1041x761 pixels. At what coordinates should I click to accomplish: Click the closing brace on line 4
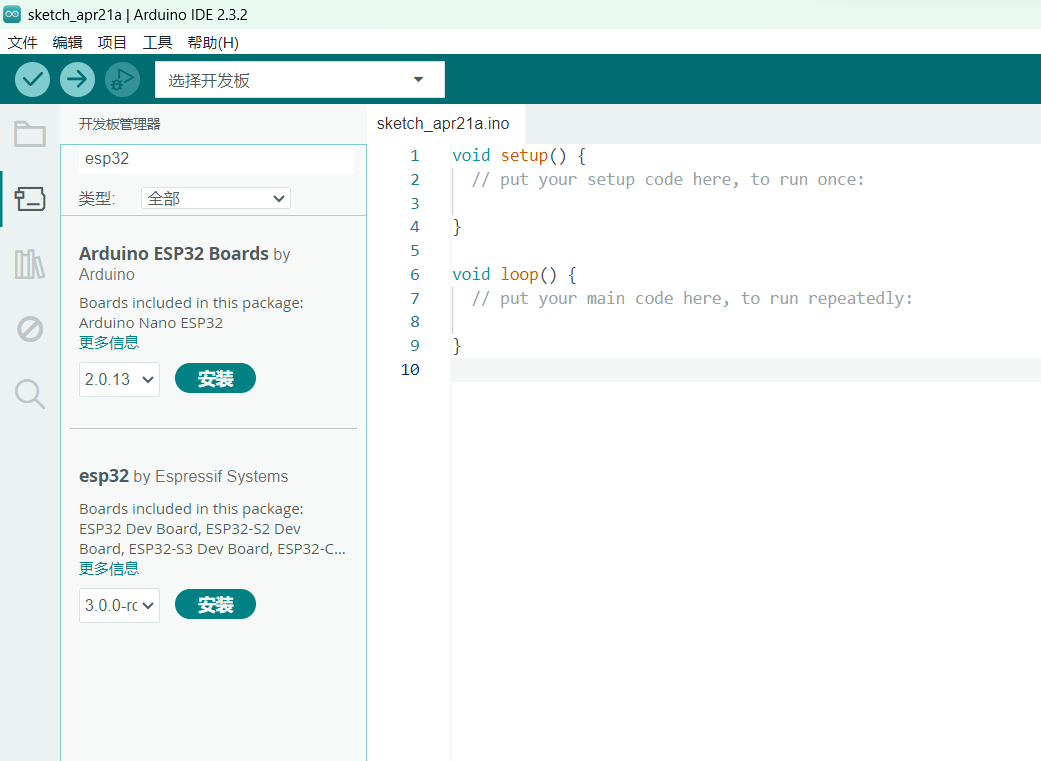tap(457, 227)
